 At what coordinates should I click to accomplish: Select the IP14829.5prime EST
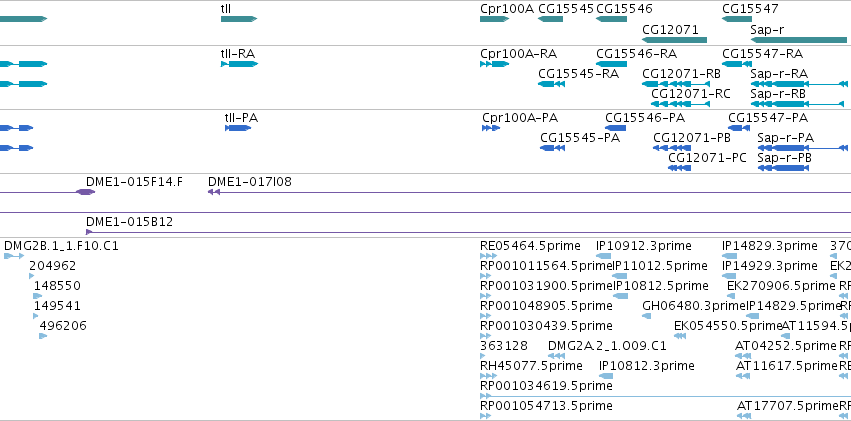tap(752, 316)
